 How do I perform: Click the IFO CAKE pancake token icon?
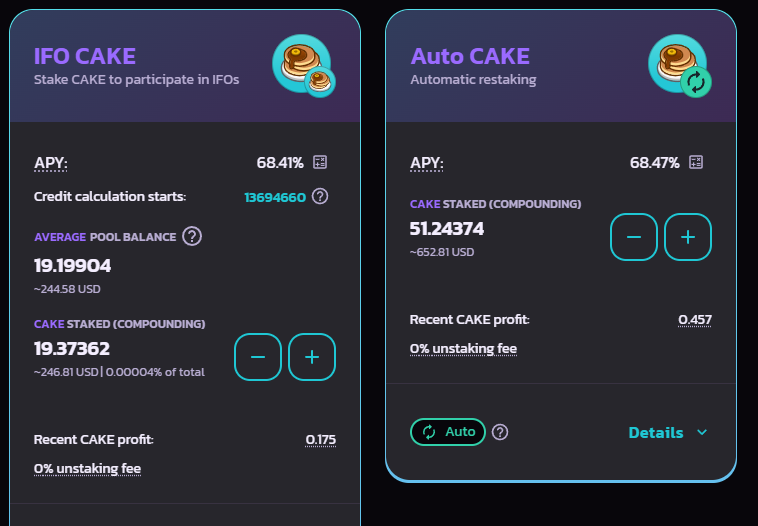304,65
